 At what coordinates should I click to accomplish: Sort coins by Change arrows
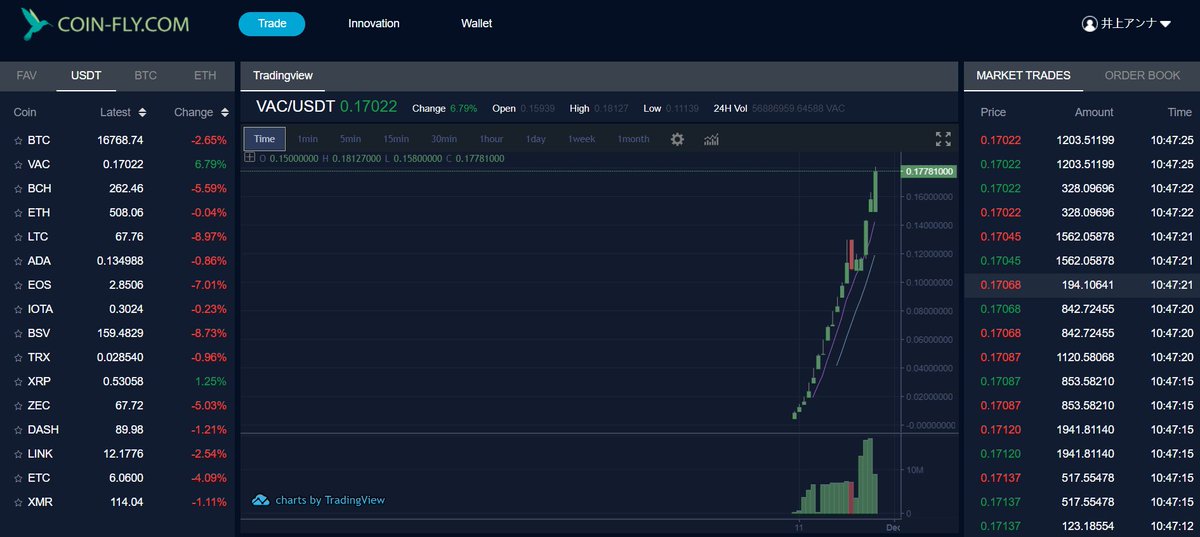(x=225, y=113)
